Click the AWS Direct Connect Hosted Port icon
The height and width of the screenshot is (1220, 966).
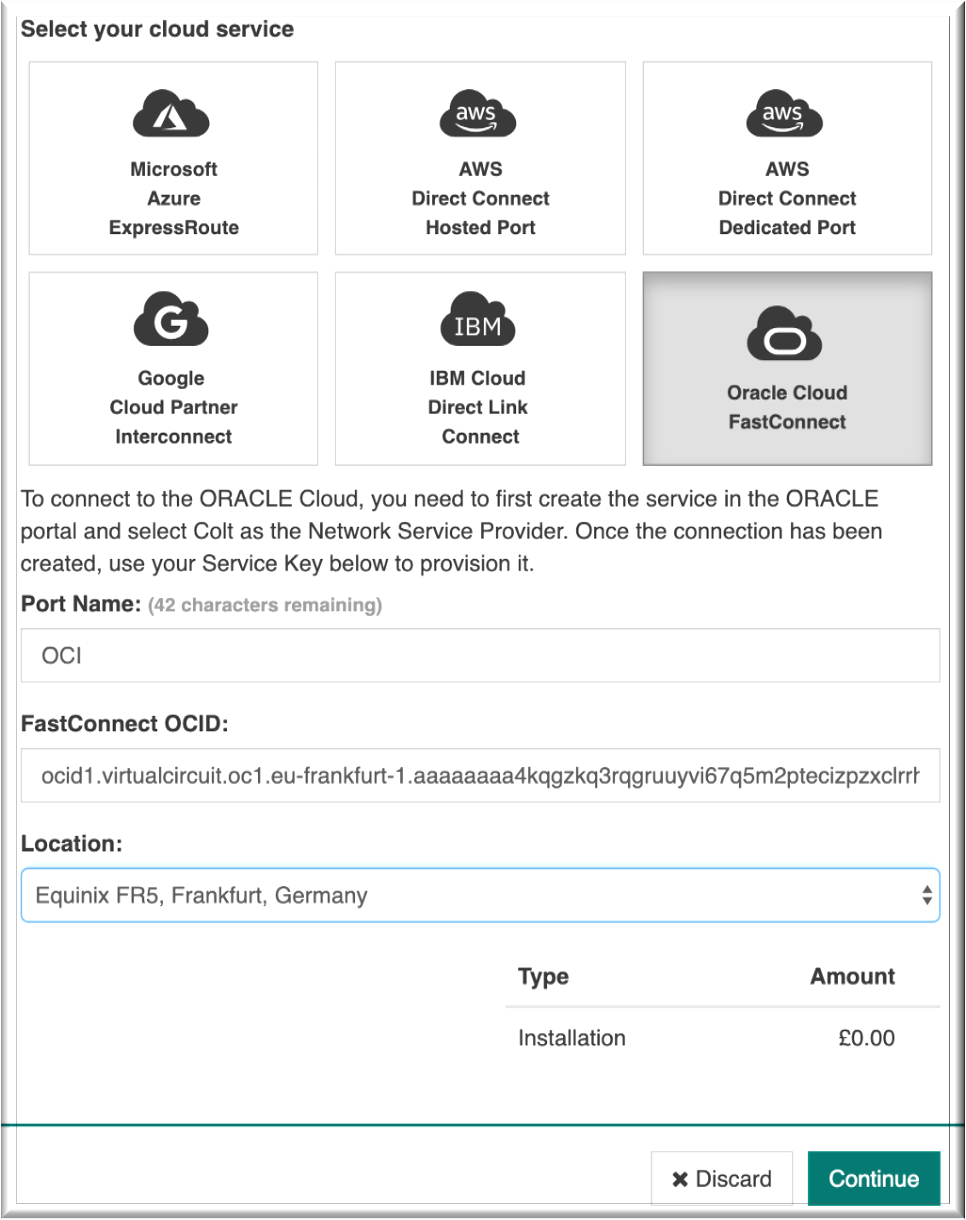[x=479, y=113]
